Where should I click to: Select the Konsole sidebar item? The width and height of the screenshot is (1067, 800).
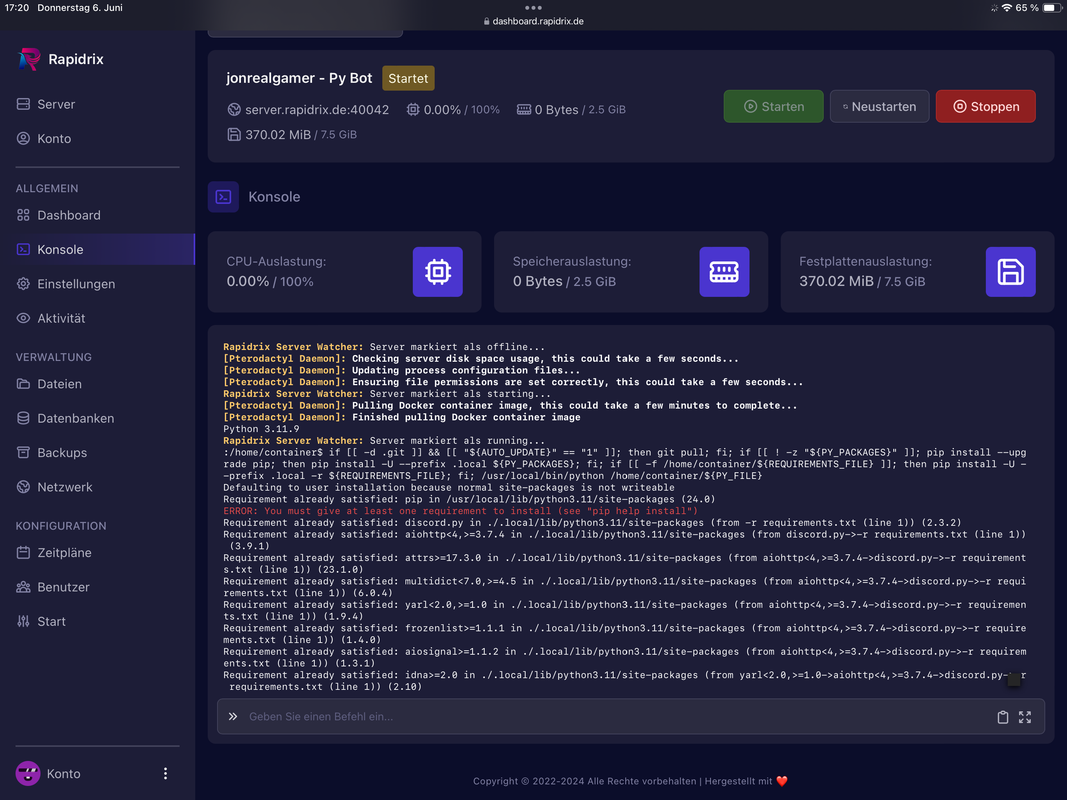pos(97,250)
